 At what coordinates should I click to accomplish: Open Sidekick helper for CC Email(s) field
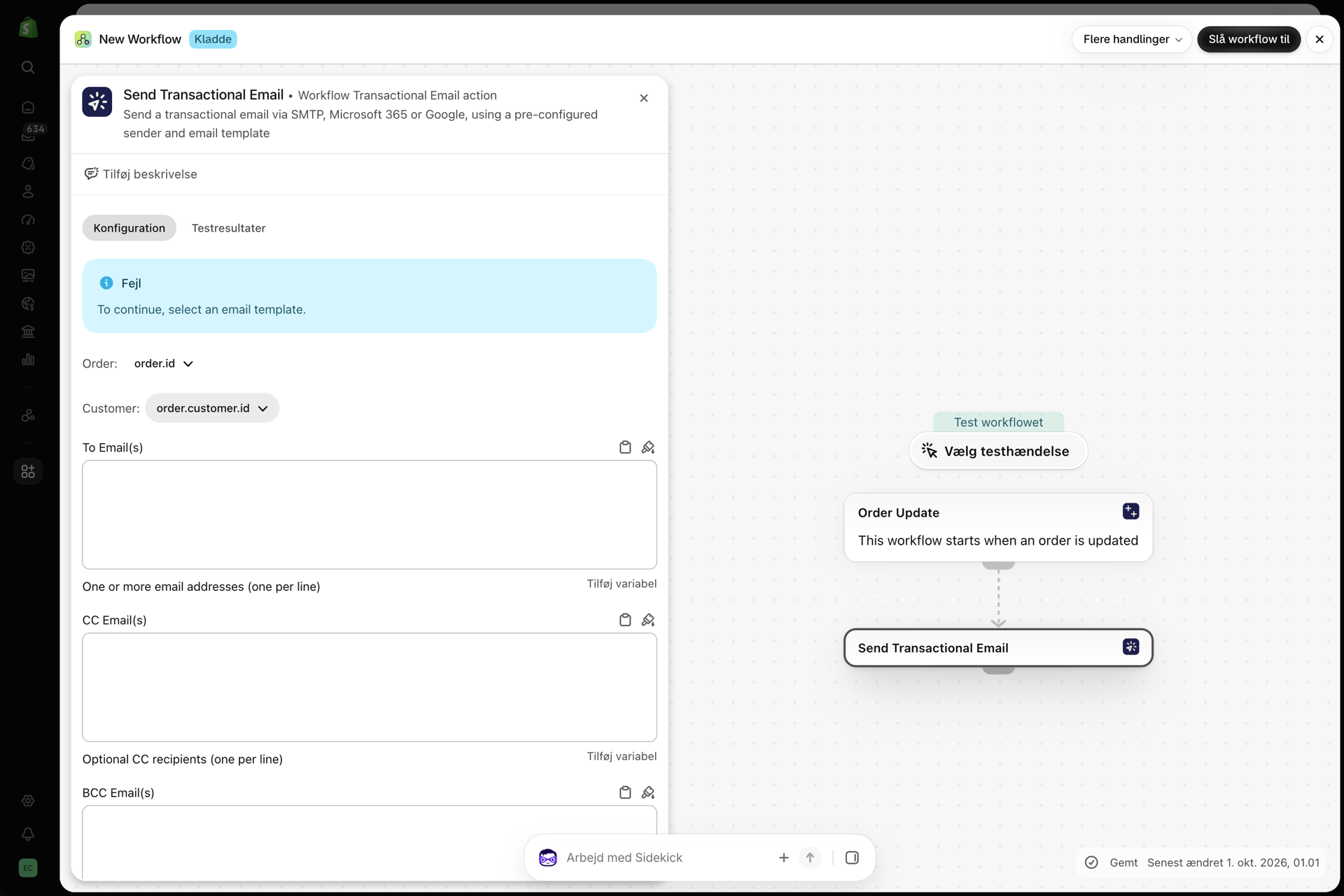(x=648, y=620)
